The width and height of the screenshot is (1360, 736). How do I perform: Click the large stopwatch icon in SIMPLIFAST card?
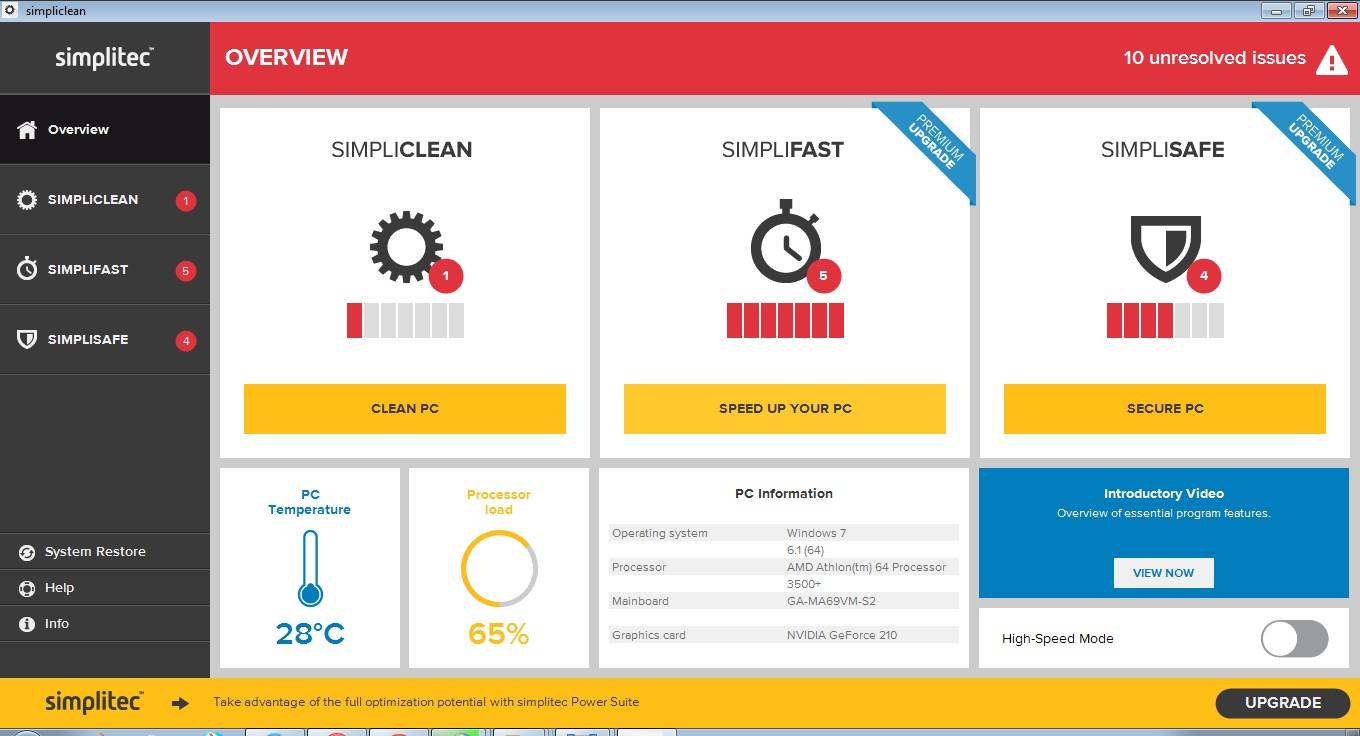pyautogui.click(x=786, y=241)
